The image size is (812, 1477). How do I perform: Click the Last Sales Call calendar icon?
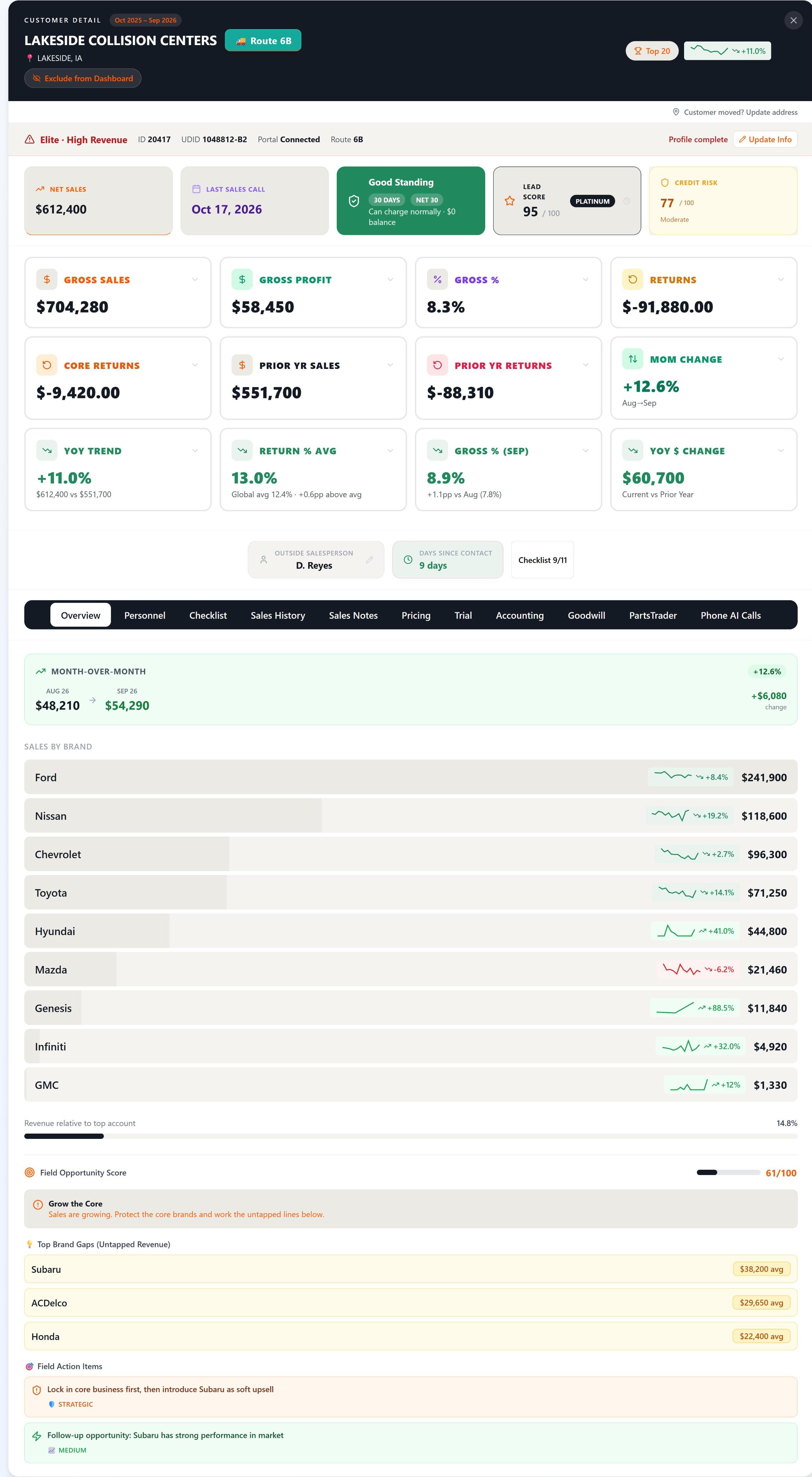tap(196, 189)
